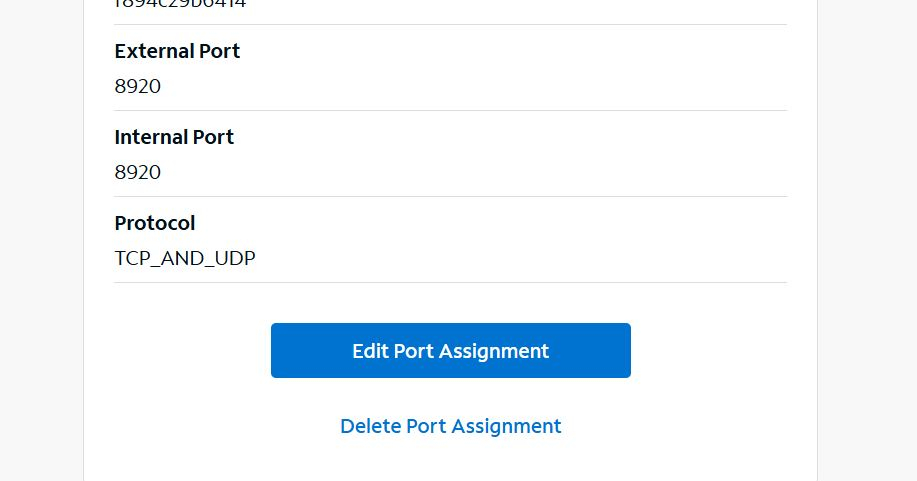Click the divider line below Internal Port value
The width and height of the screenshot is (917, 481).
450,196
